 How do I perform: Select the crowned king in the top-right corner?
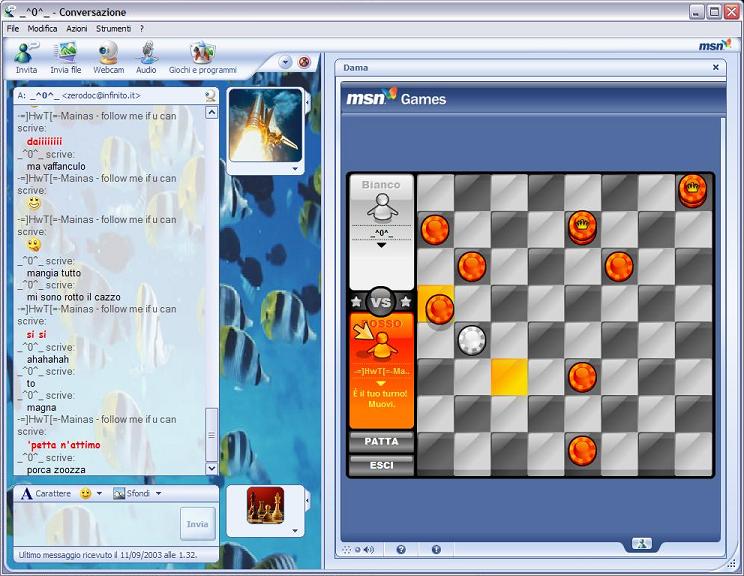click(x=693, y=191)
